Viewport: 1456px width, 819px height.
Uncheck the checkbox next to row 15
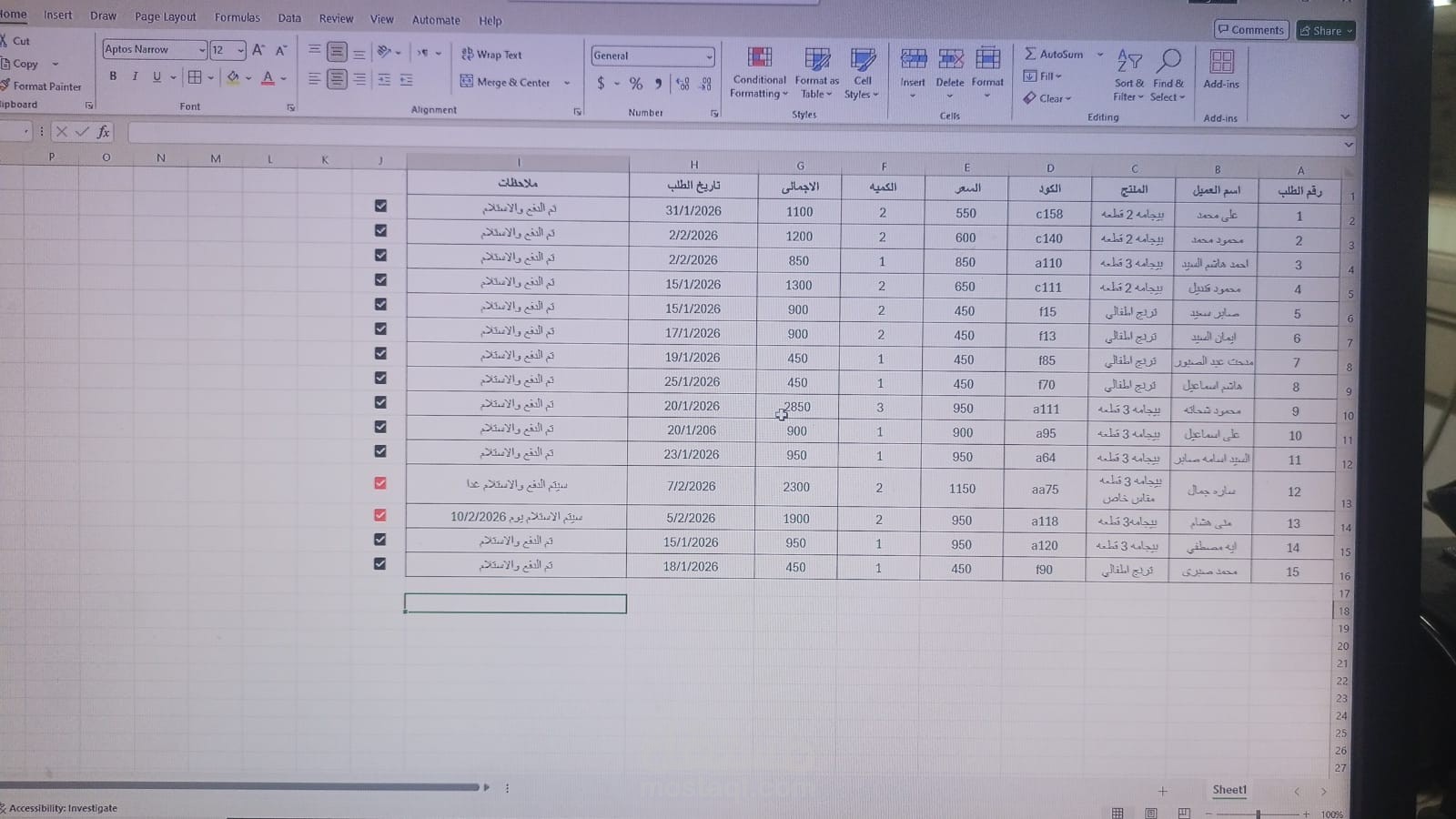(380, 563)
